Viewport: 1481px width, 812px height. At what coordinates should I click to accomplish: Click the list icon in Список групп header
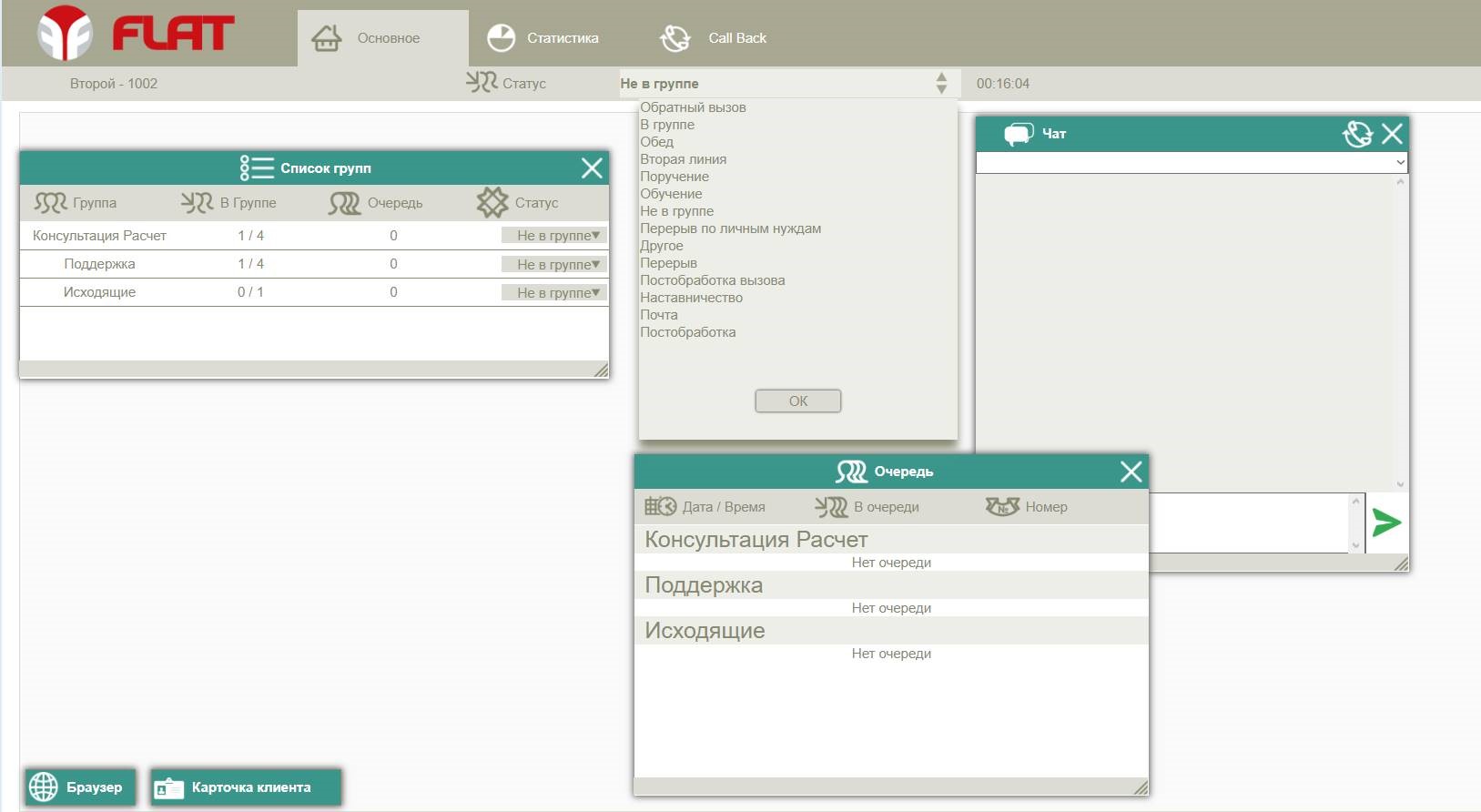[x=257, y=167]
